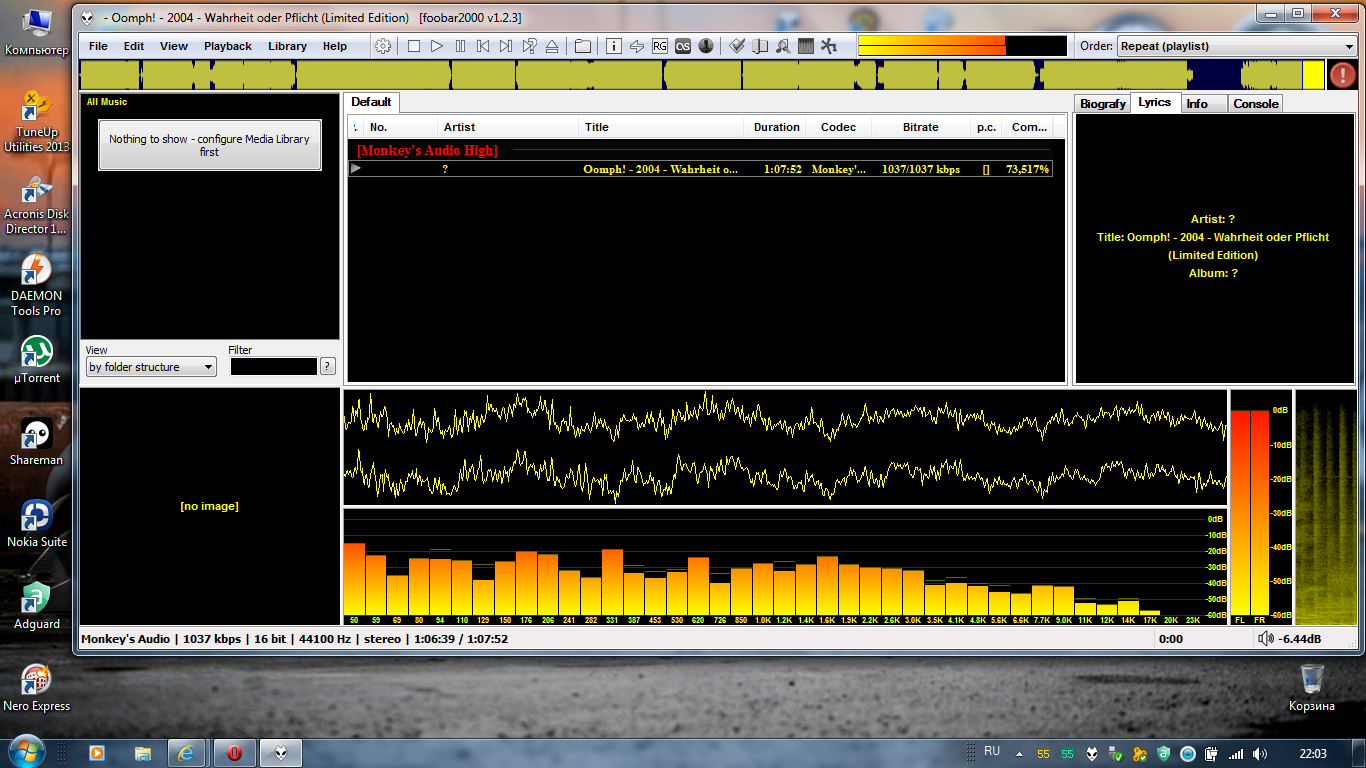Start playback with the Play button

[437, 46]
